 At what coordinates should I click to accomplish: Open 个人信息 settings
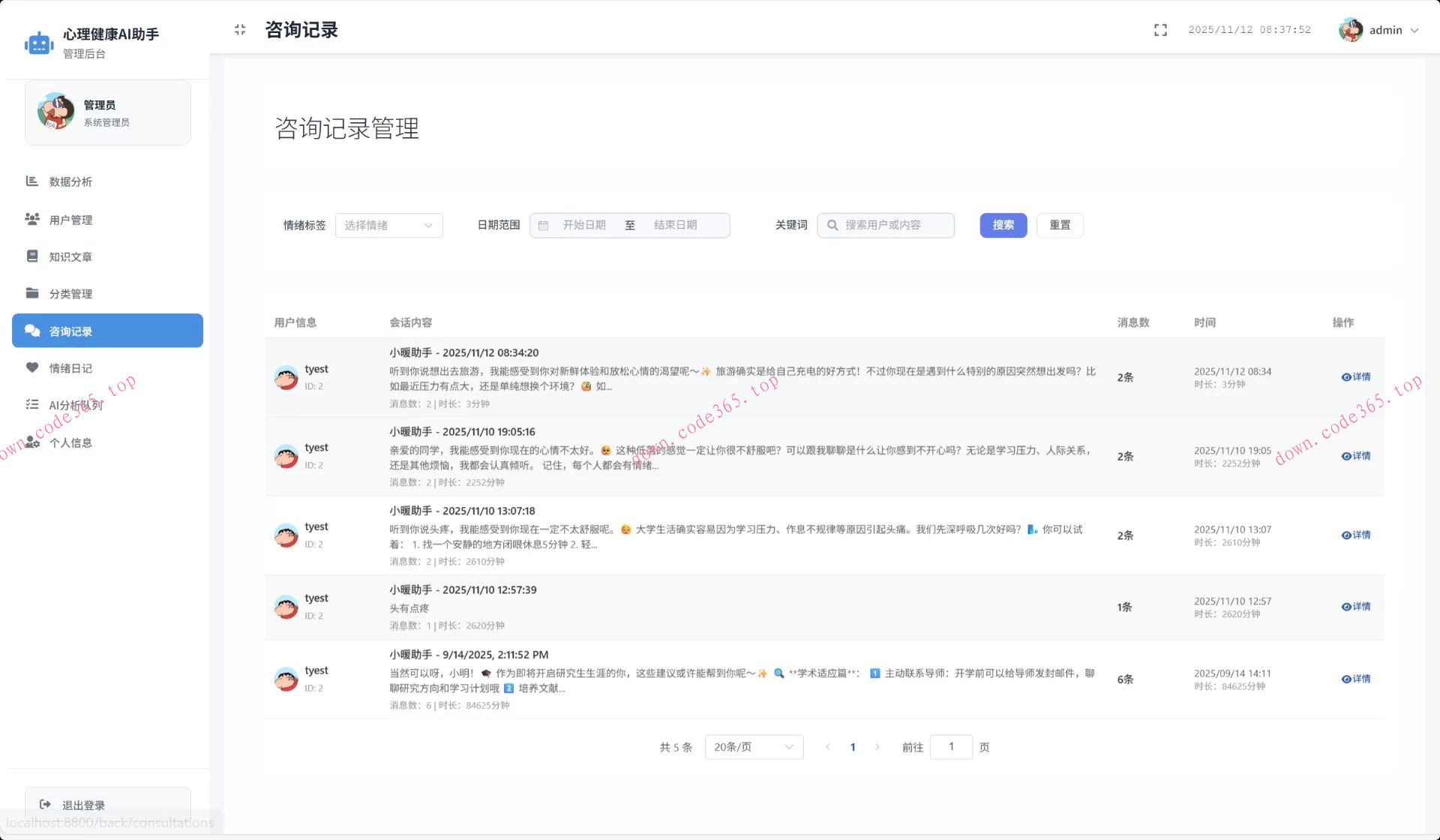pos(69,442)
